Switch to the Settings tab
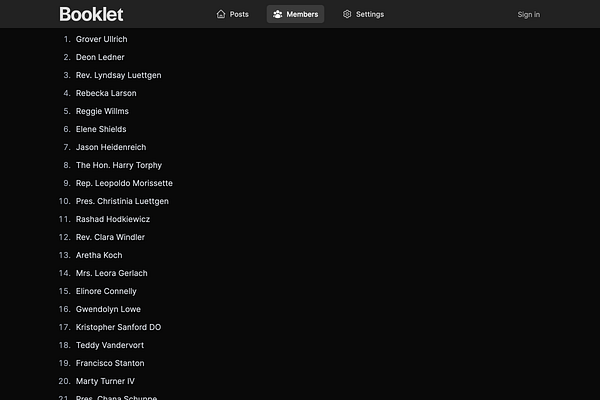Image resolution: width=600 pixels, height=400 pixels. 363,14
